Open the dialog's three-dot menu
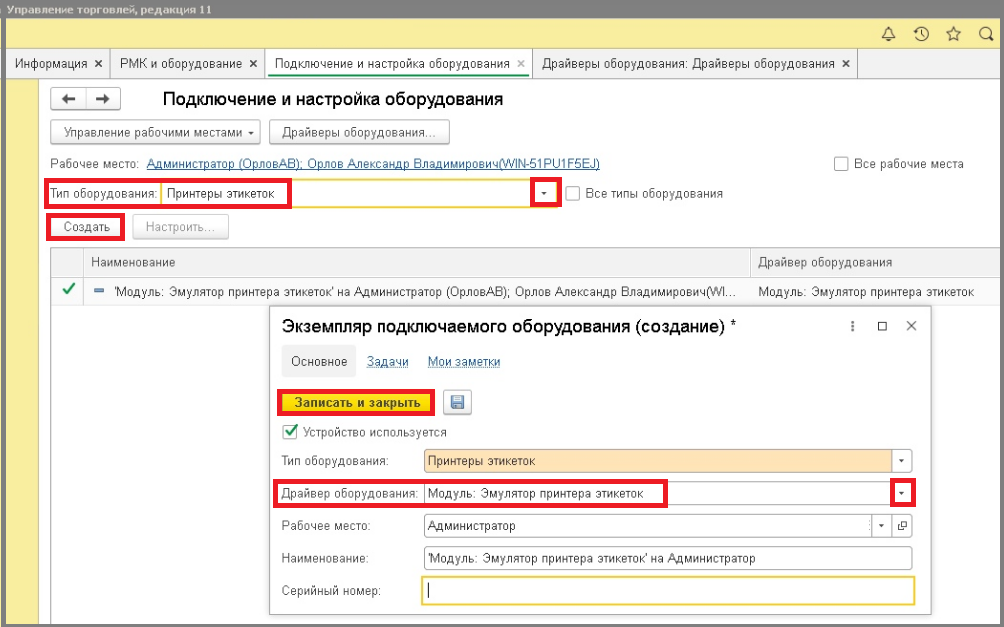This screenshot has height=627, width=1004. pos(852,326)
